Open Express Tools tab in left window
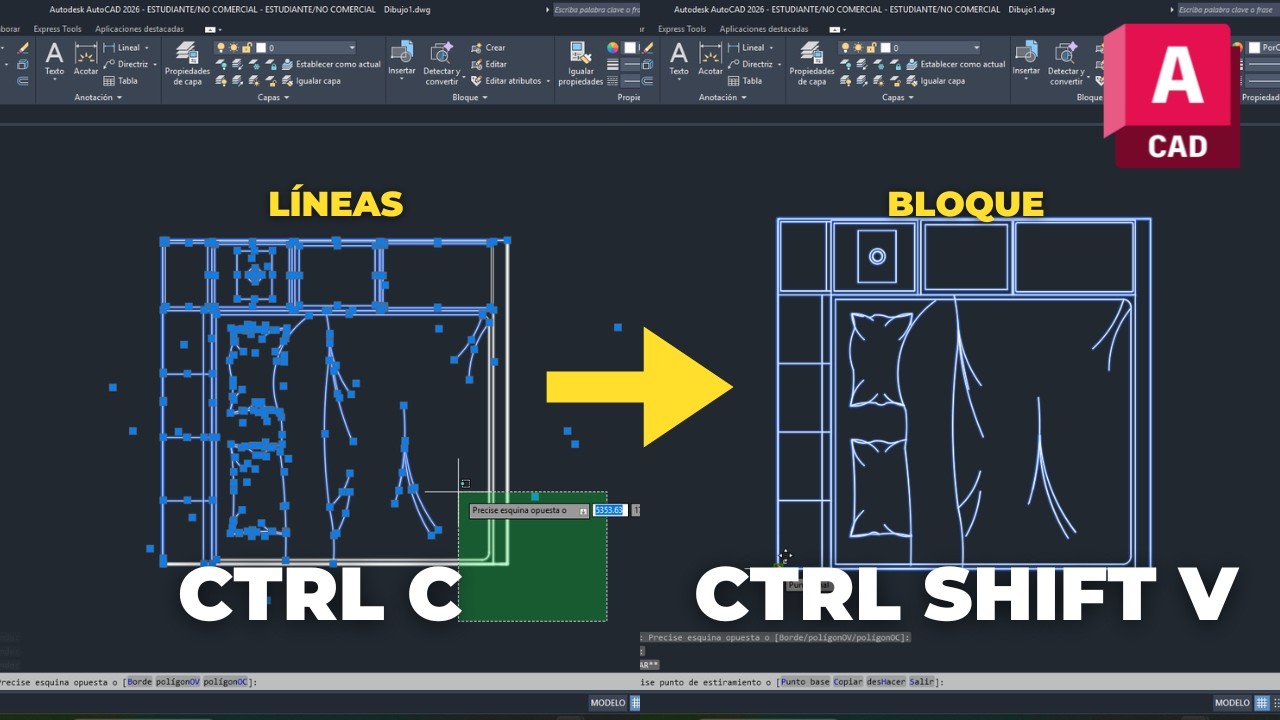 [57, 29]
